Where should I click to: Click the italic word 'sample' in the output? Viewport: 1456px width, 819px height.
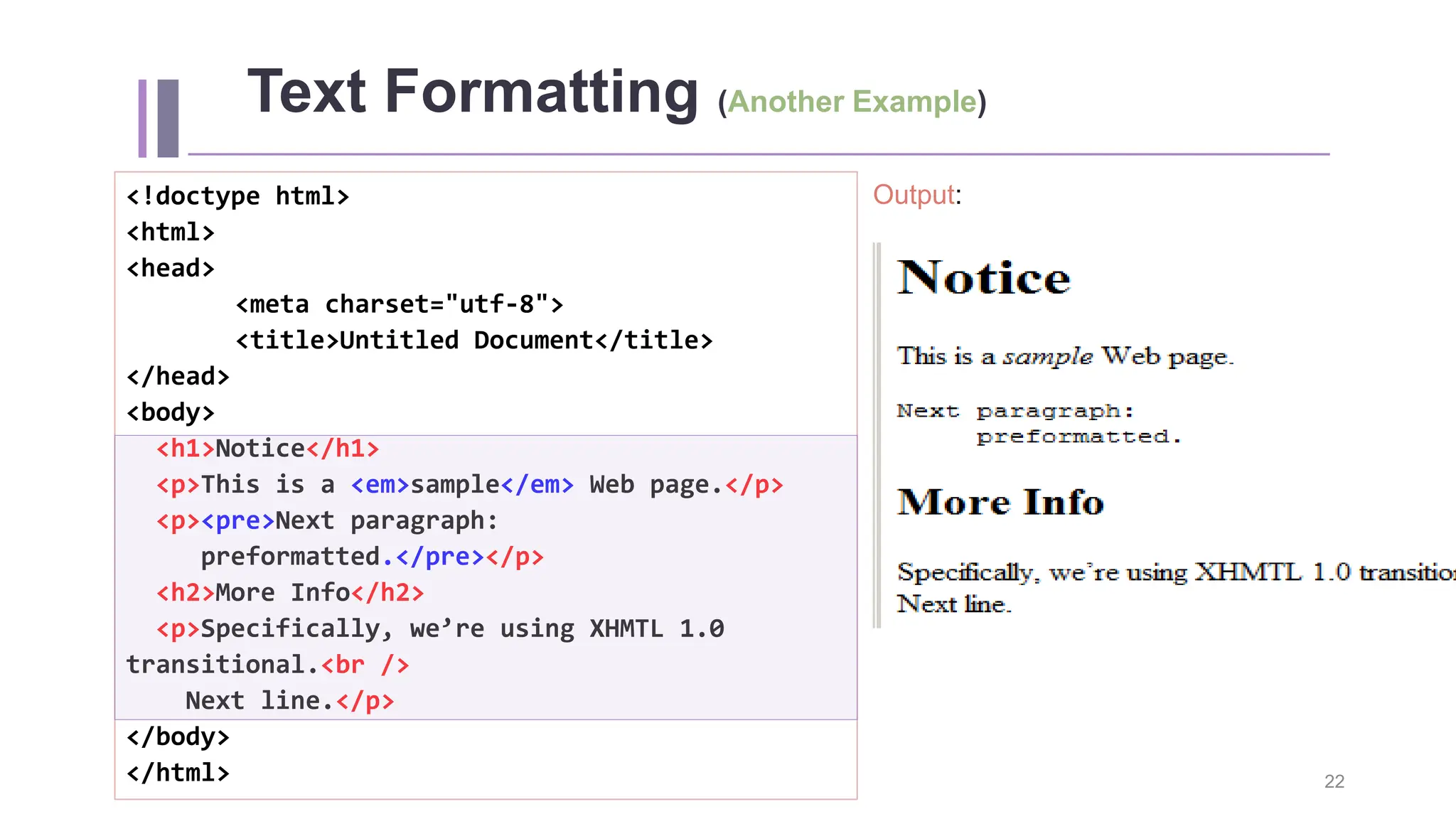[1046, 355]
